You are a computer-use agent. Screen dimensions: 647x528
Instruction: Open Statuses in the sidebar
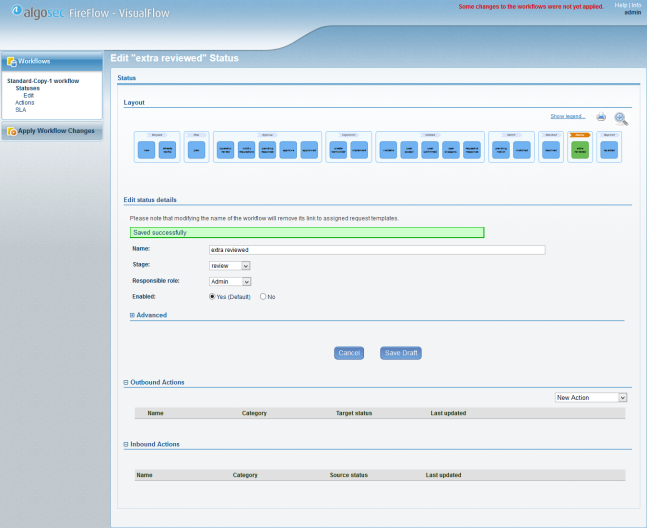point(28,88)
